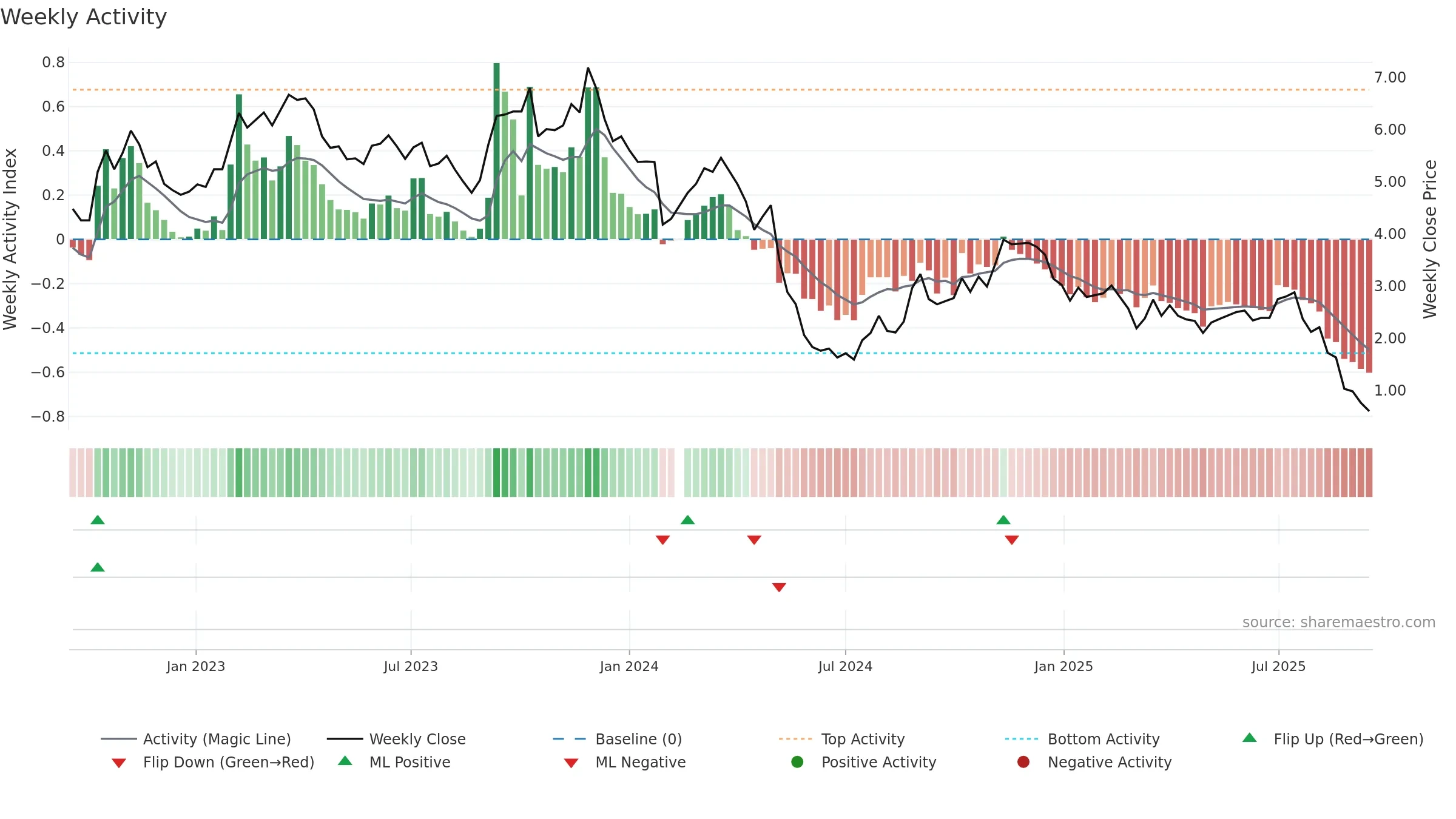
Task: Click the cyan dotted Bottom Activity line
Action: pos(721,353)
